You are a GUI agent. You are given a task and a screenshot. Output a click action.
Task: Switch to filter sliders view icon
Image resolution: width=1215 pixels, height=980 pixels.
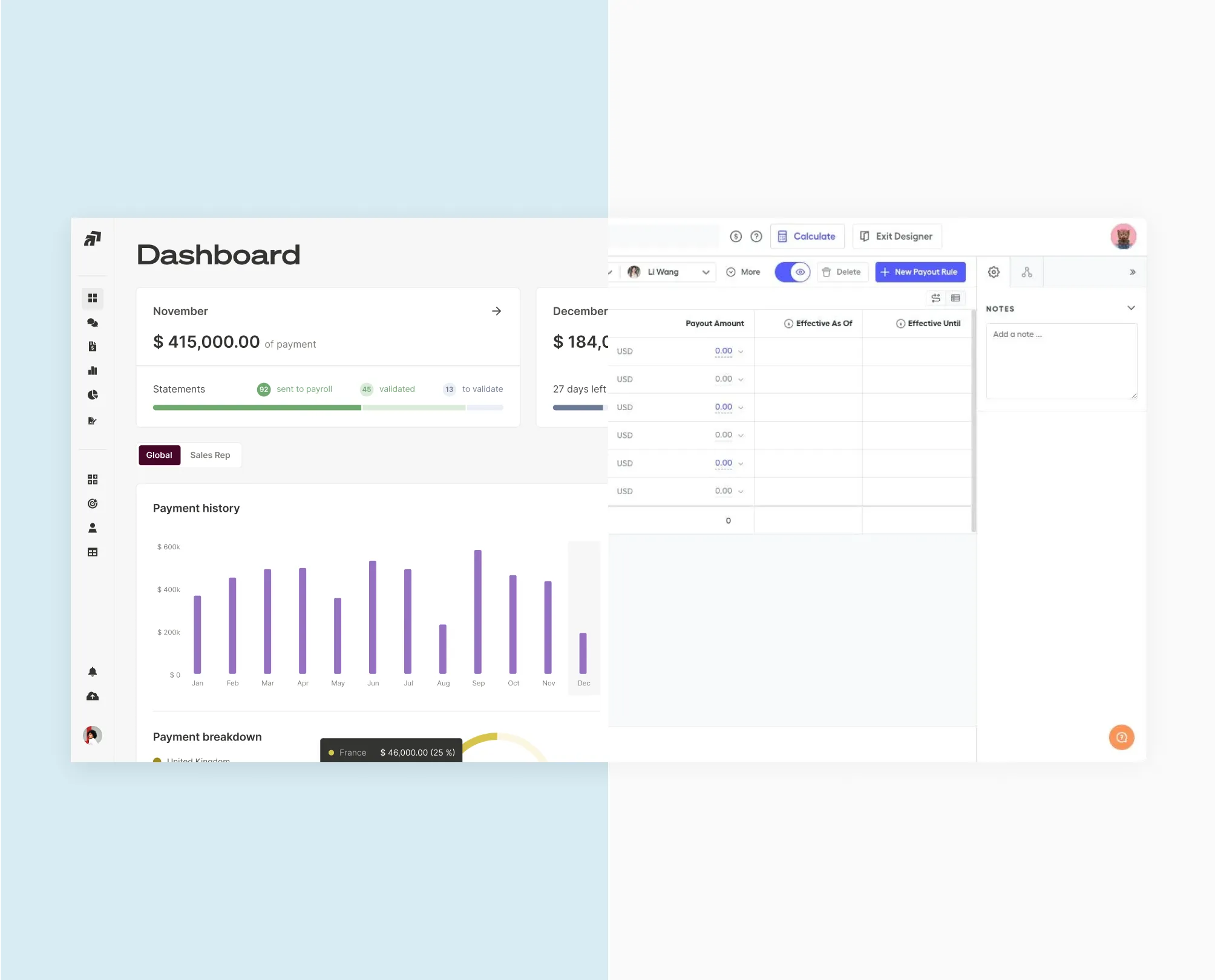click(x=935, y=298)
